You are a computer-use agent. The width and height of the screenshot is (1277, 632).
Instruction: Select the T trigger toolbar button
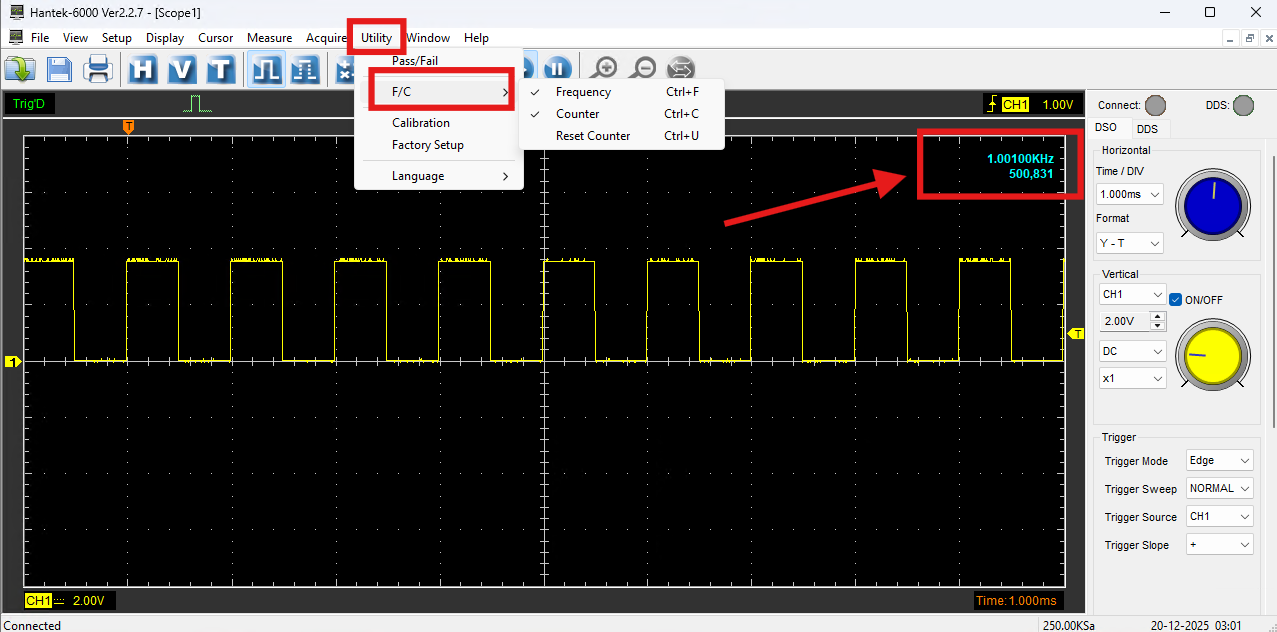pyautogui.click(x=220, y=69)
